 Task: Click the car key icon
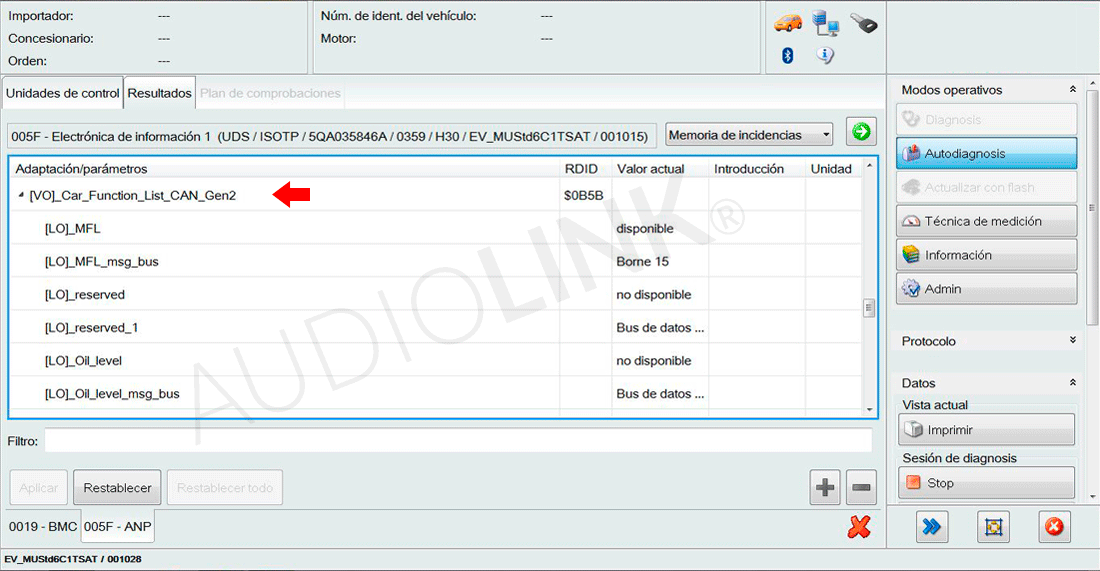click(x=863, y=22)
